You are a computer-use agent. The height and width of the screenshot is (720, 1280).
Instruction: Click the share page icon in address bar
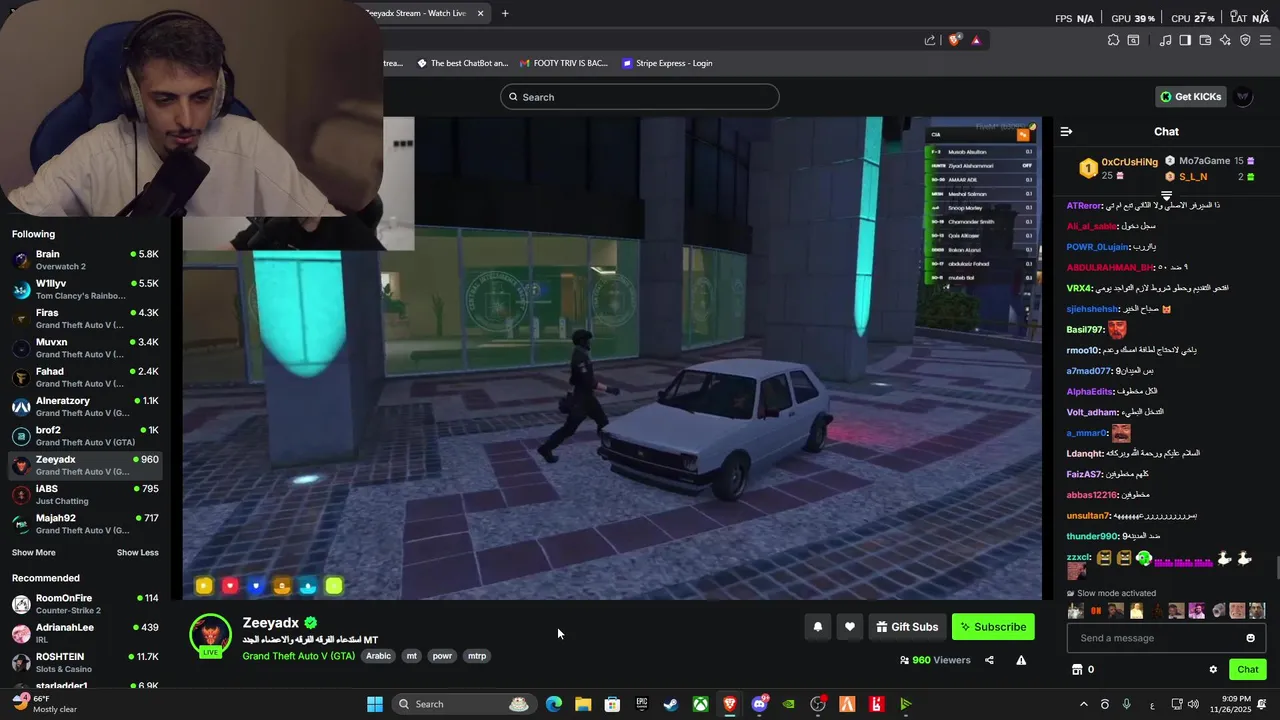(930, 40)
